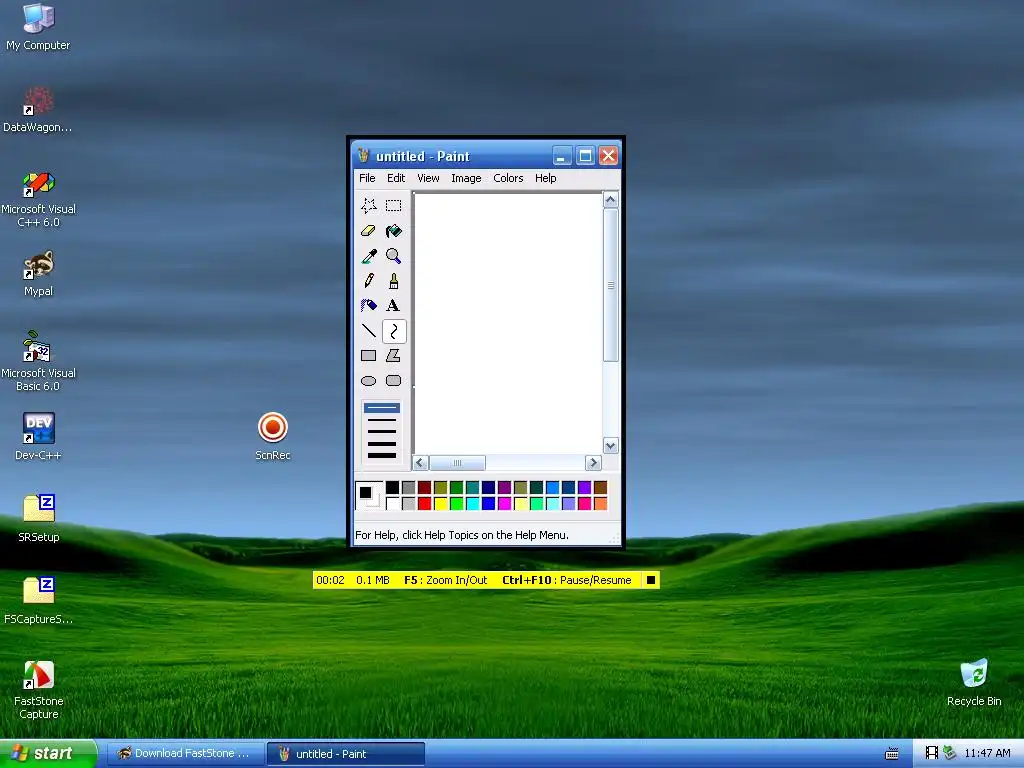This screenshot has width=1024, height=768.
Task: Switch to Download FastStone taskbar window
Action: tap(185, 754)
